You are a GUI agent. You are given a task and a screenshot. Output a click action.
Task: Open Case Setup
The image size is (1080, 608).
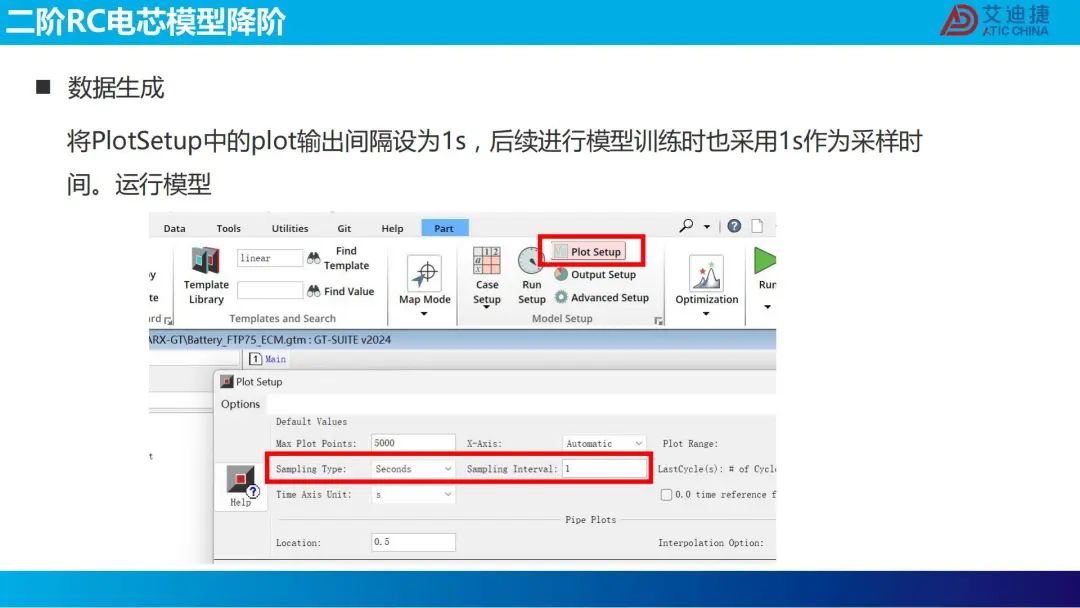487,277
